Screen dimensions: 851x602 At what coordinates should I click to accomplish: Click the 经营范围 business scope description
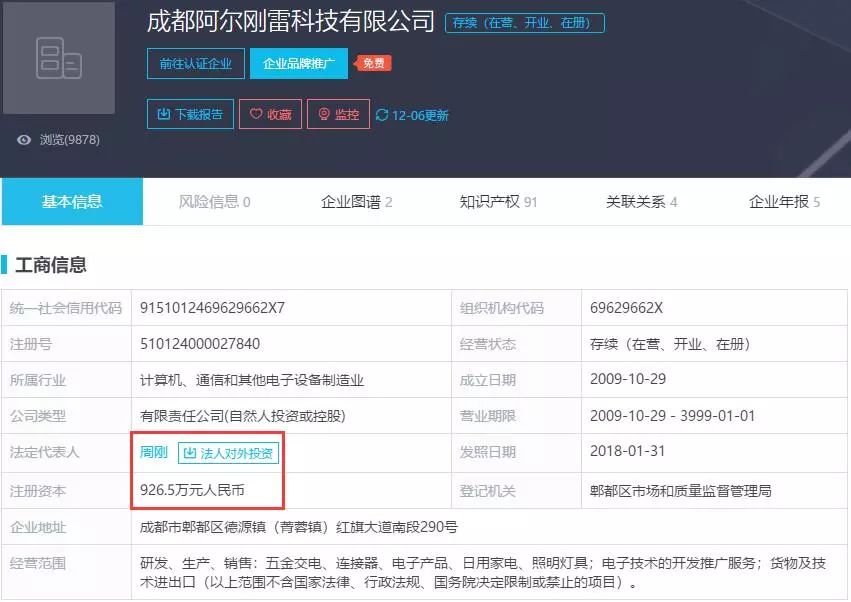(x=483, y=572)
